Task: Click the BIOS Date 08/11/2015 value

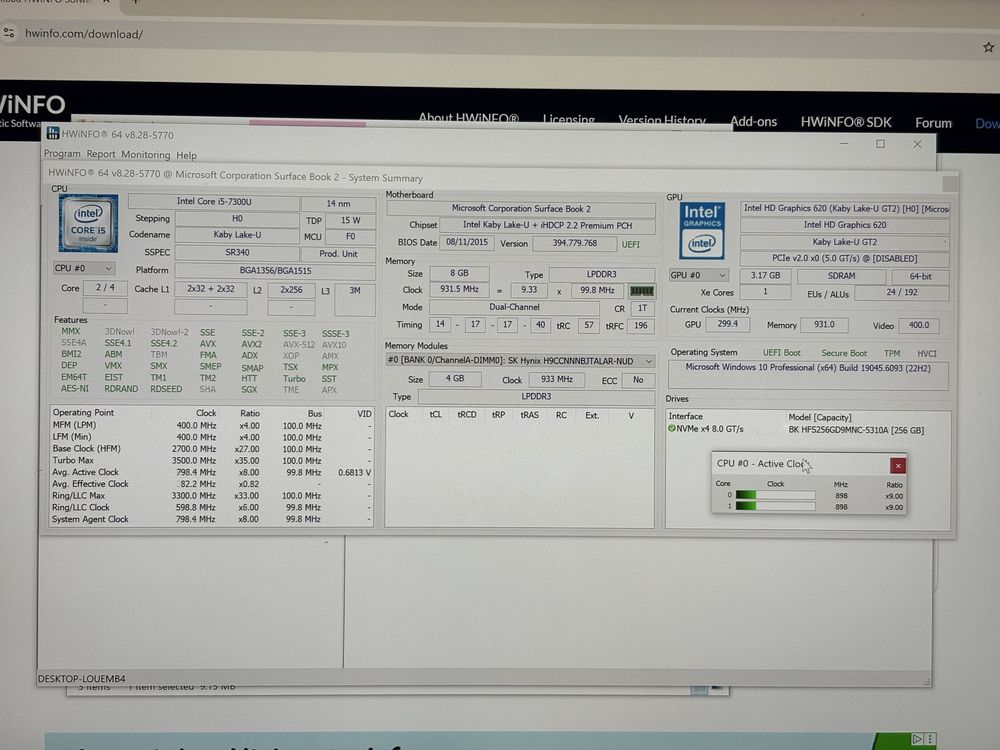Action: (x=466, y=242)
